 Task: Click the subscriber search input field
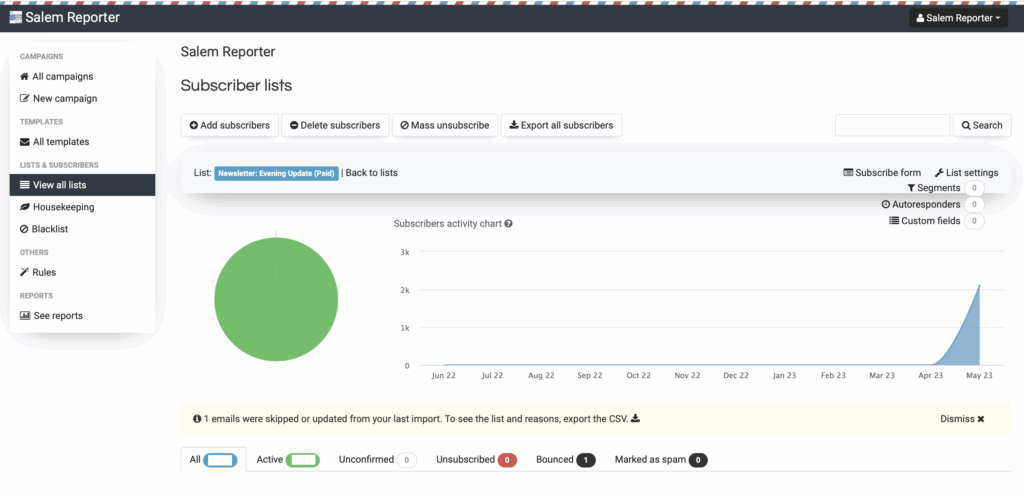[x=891, y=125]
